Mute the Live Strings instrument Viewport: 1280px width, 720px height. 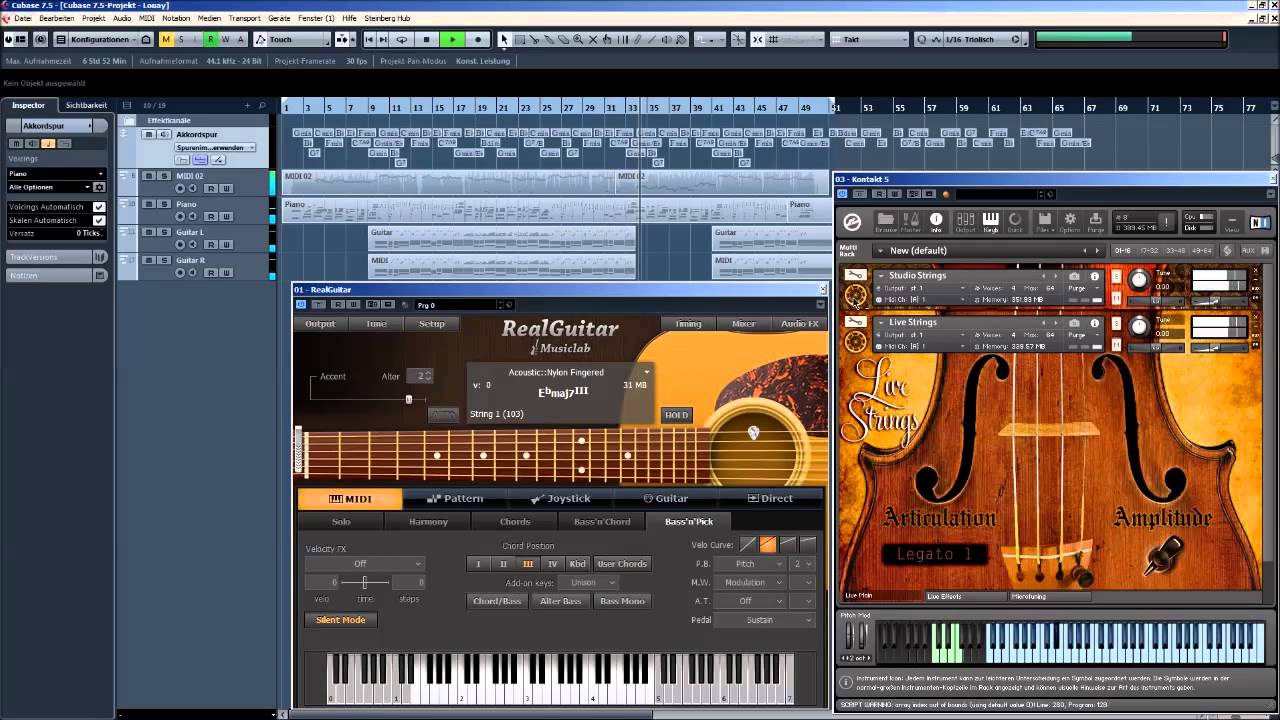pyautogui.click(x=1117, y=345)
